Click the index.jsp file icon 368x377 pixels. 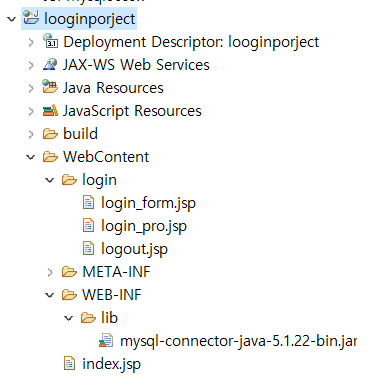[69, 363]
